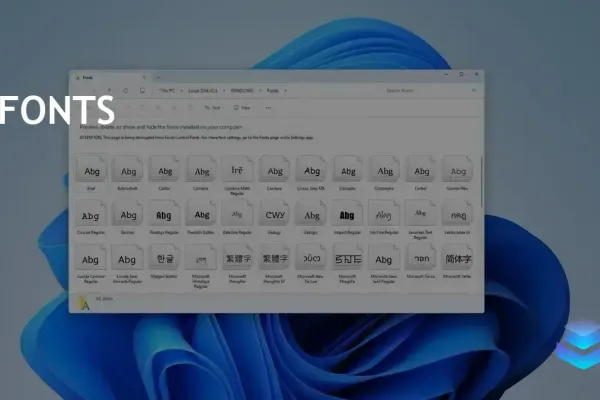Add a new File Explorer tab

coord(158,77)
